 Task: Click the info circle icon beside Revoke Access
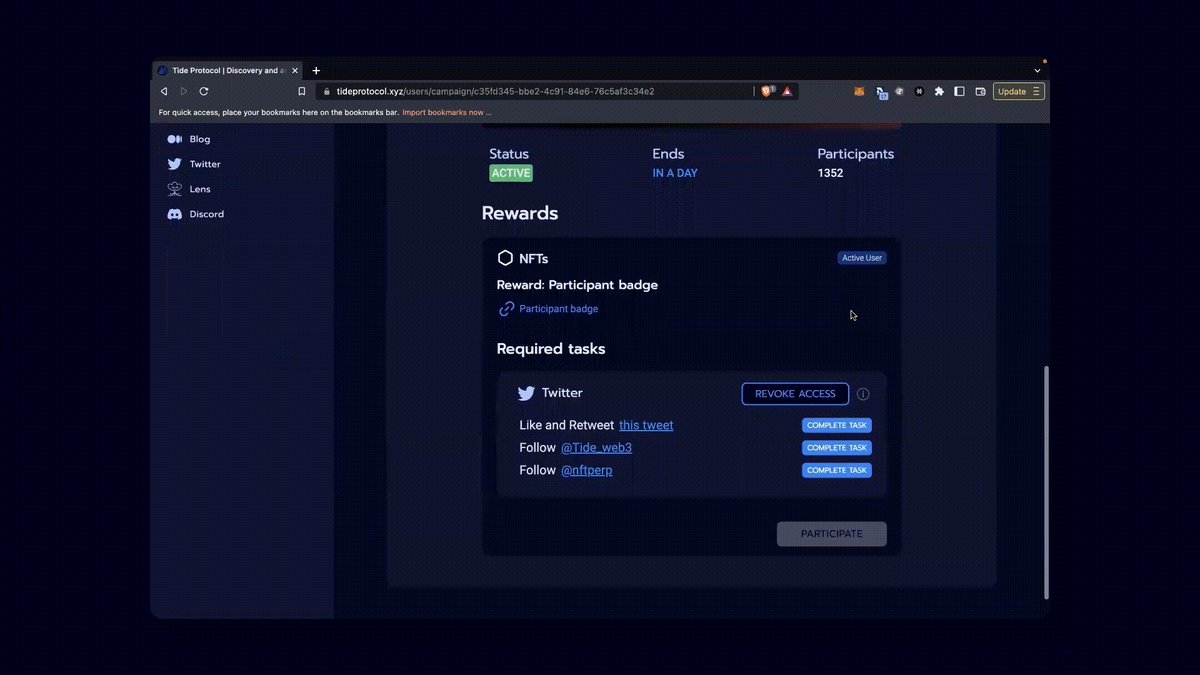[x=863, y=394]
